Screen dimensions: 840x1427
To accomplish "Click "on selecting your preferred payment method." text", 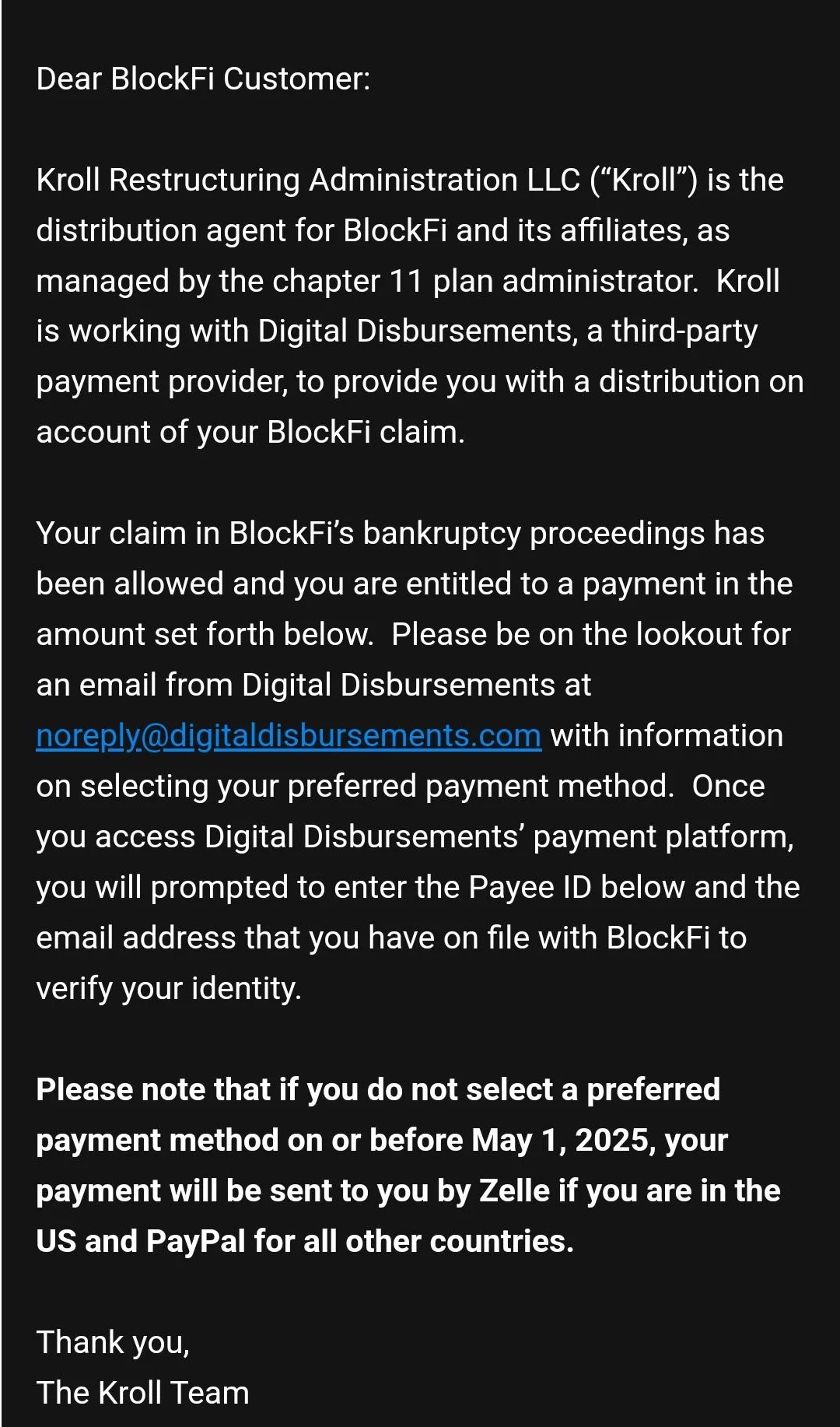I will tap(355, 787).
